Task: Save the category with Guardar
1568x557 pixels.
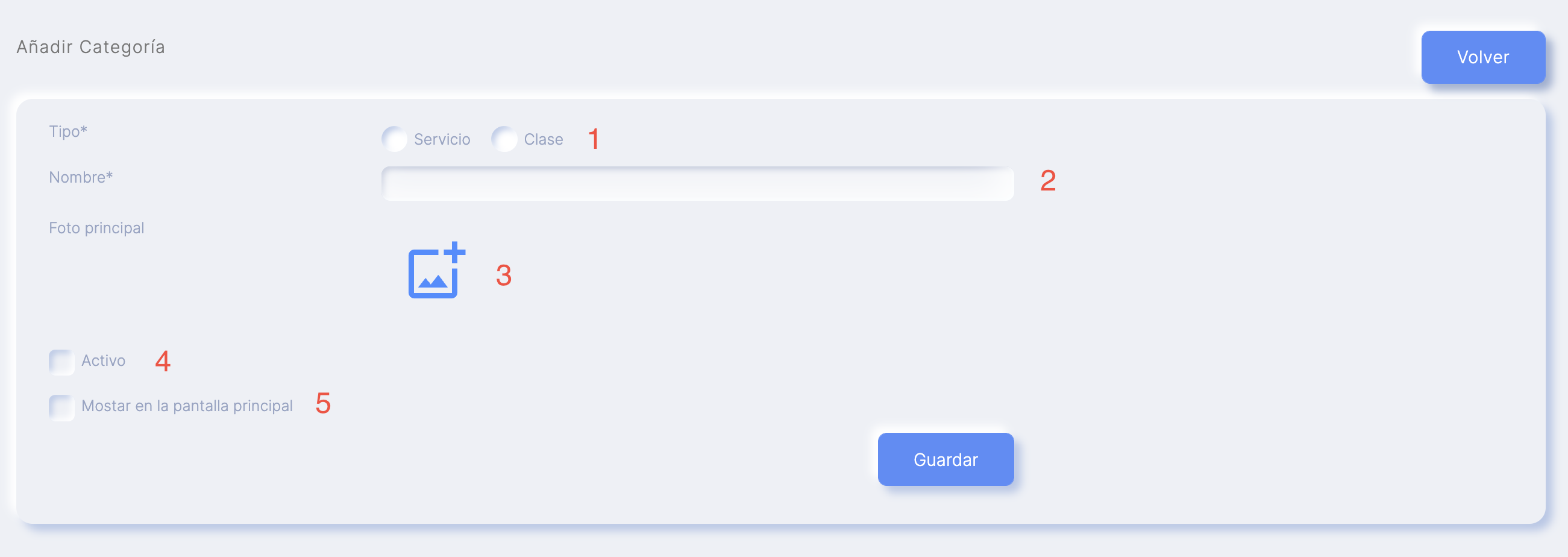Action: [x=946, y=459]
